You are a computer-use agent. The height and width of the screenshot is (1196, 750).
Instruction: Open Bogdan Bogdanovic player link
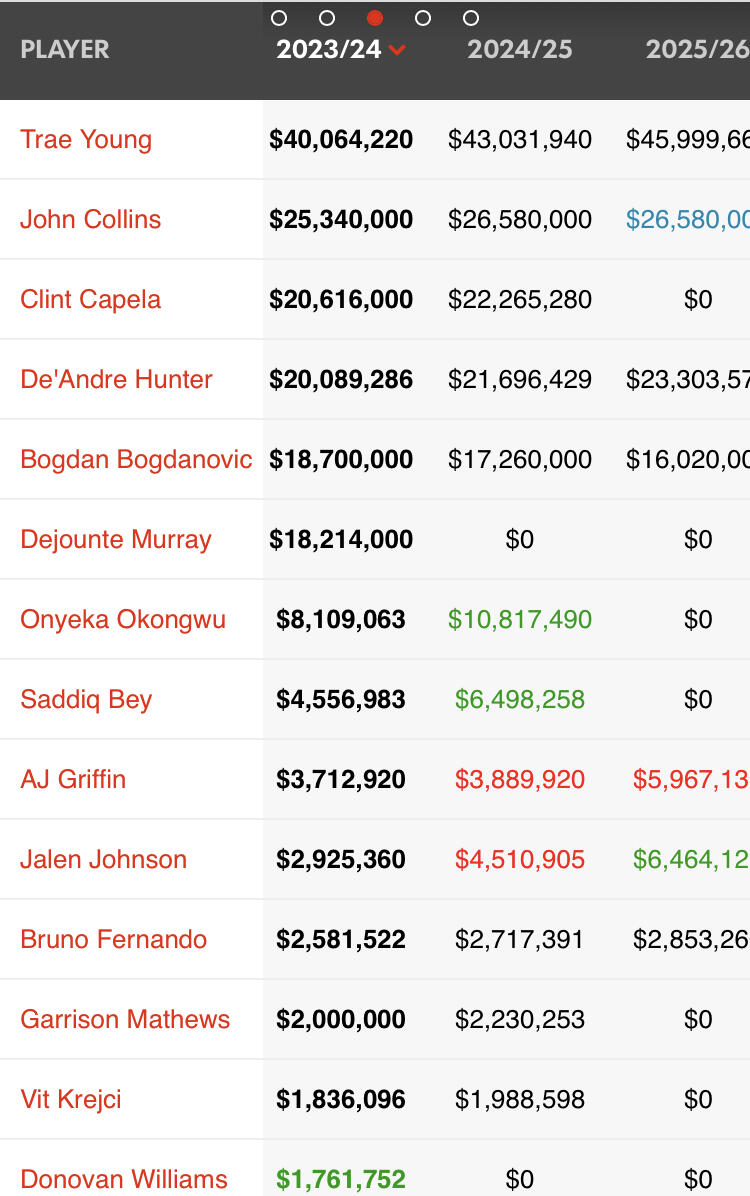[136, 459]
